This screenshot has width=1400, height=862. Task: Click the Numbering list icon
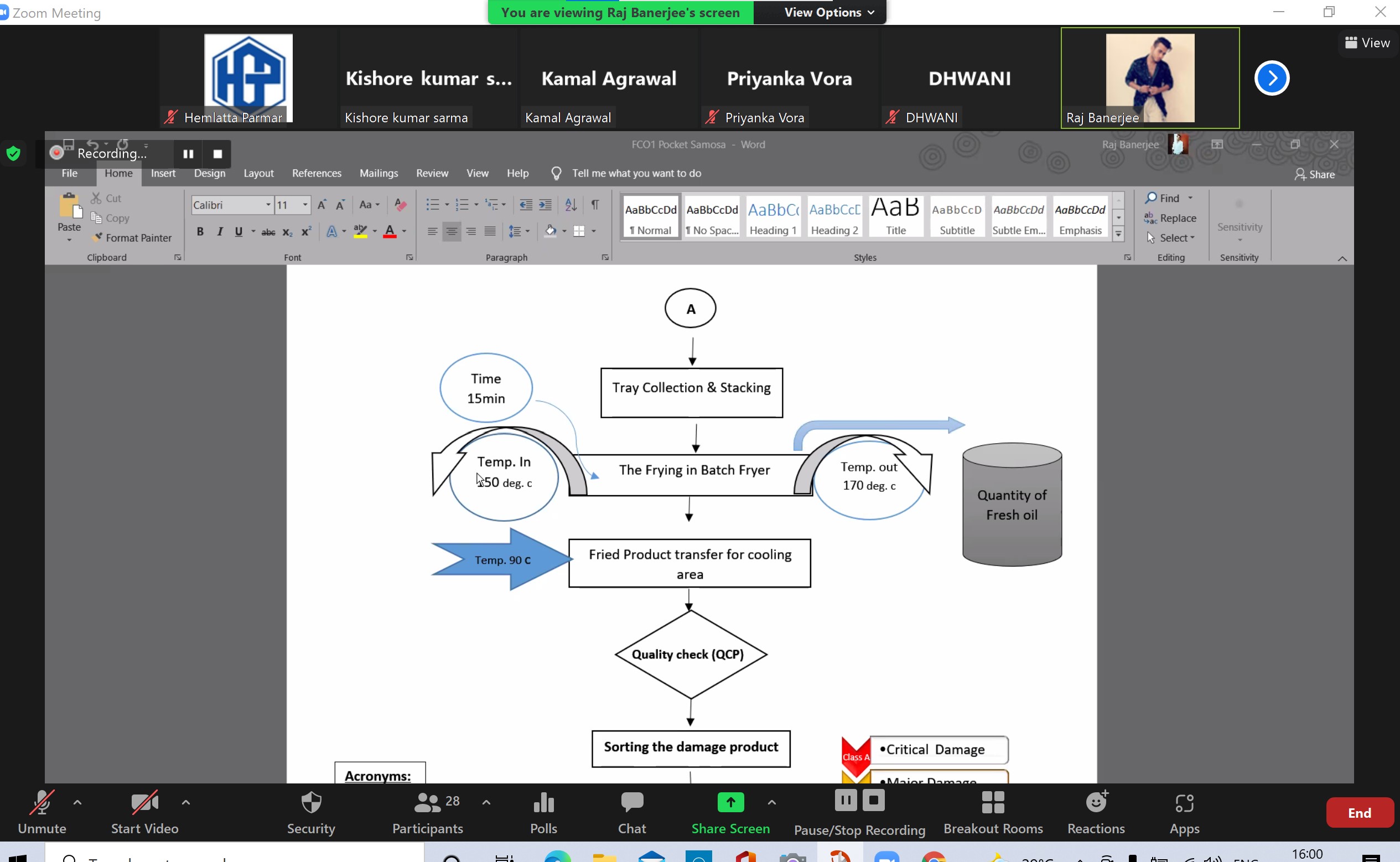462,205
